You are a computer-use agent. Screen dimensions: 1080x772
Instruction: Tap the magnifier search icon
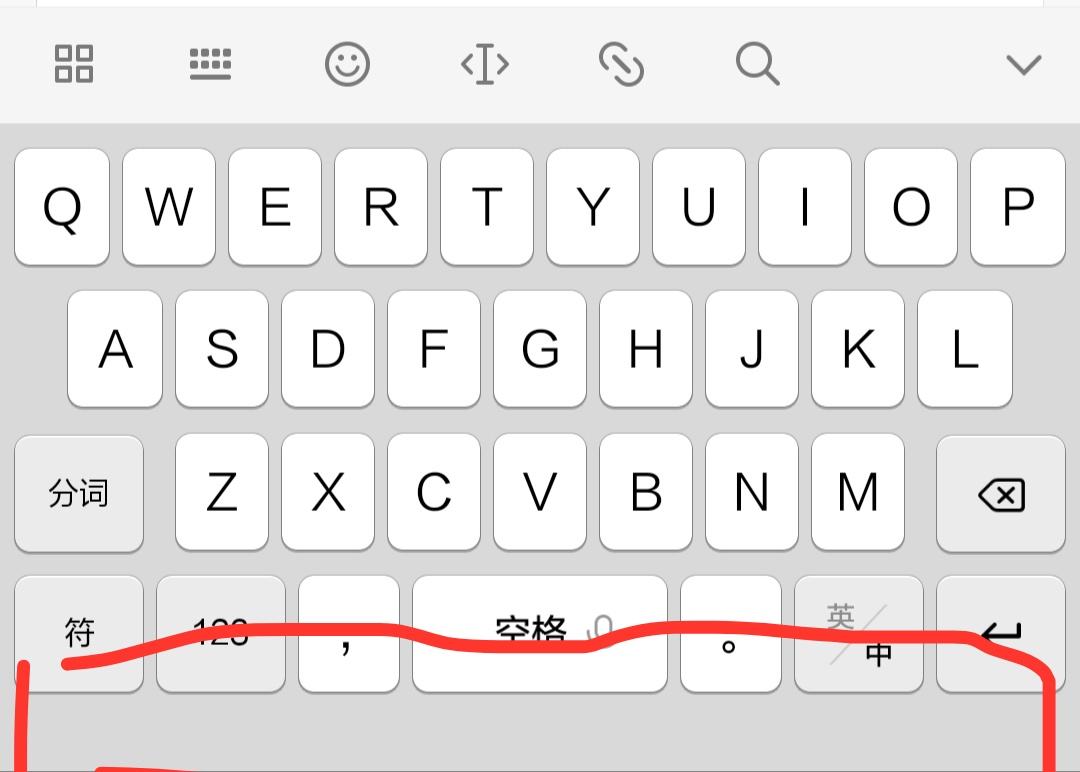(758, 64)
